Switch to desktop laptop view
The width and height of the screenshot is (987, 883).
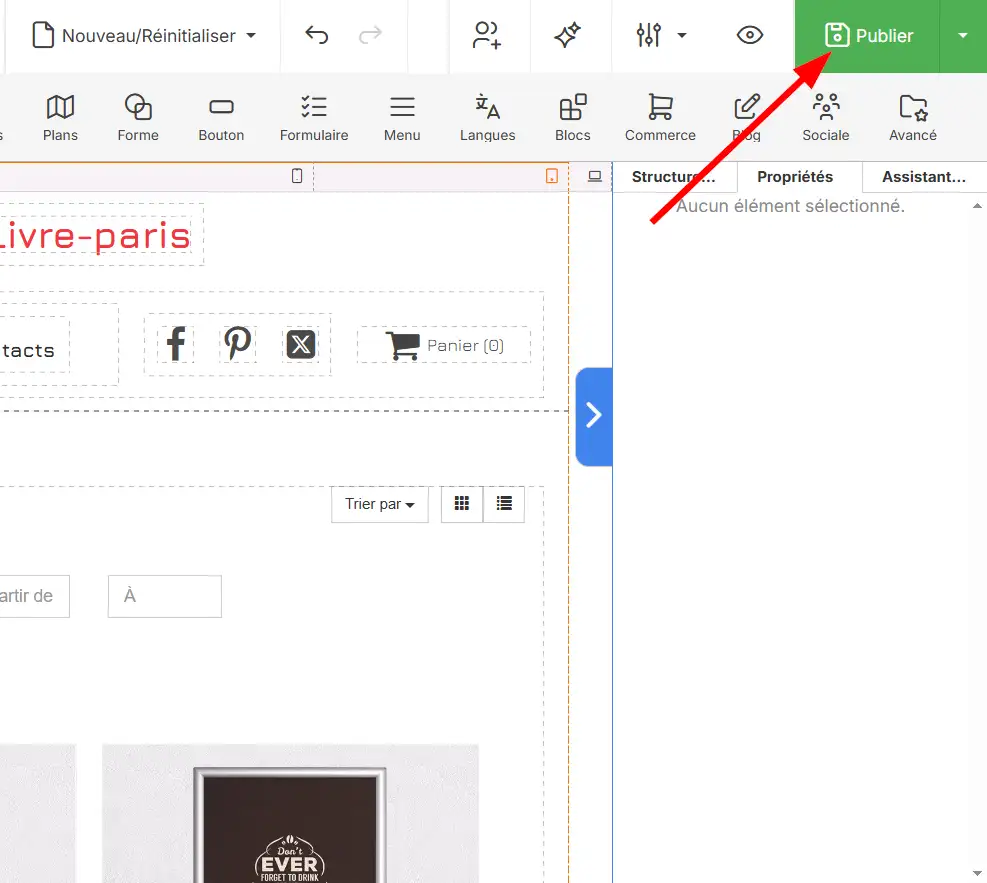coord(595,176)
